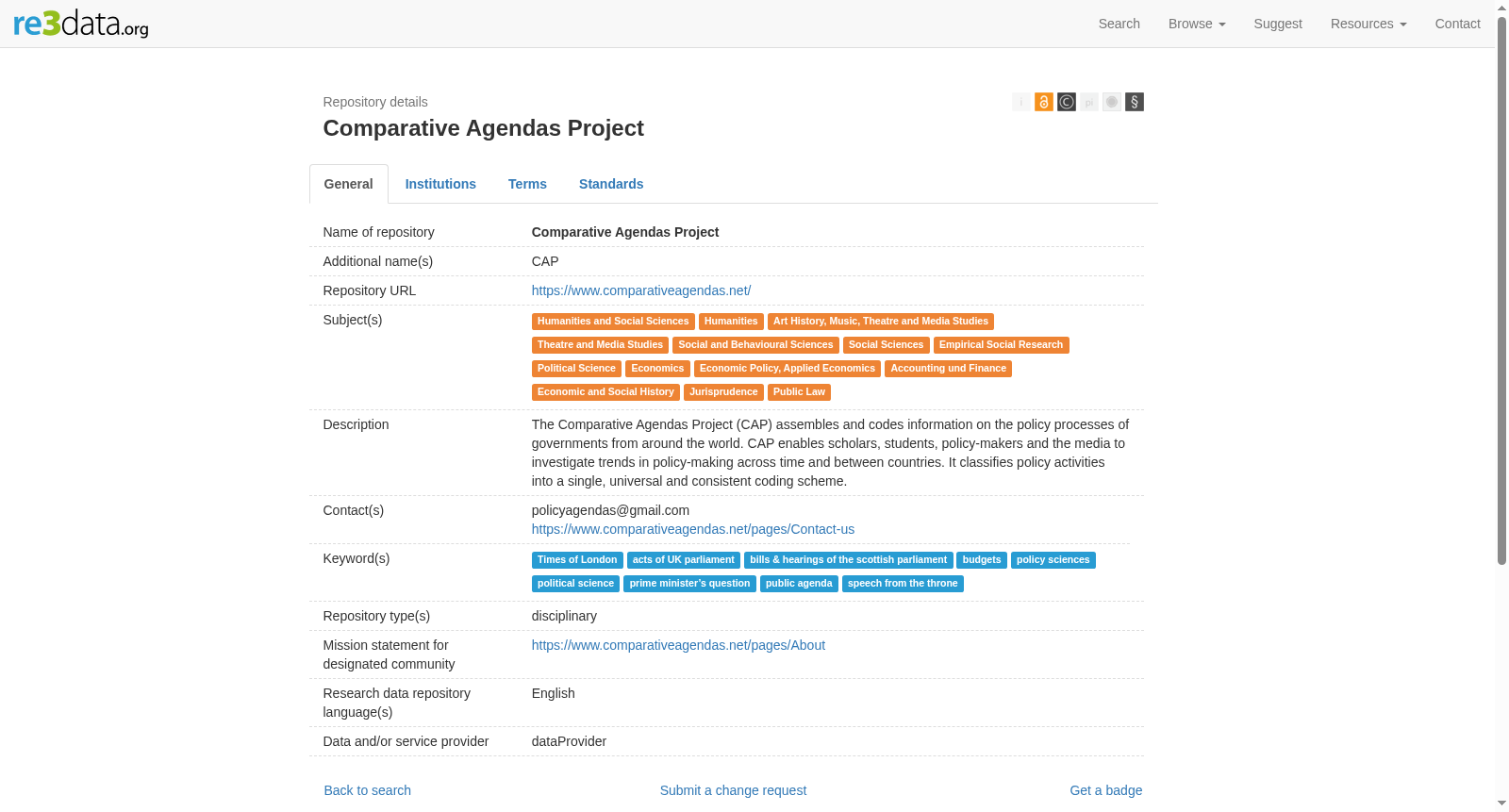Viewport: 1509px width, 812px height.
Task: Click the 'policy sciences' keyword tag
Action: pos(1053,560)
